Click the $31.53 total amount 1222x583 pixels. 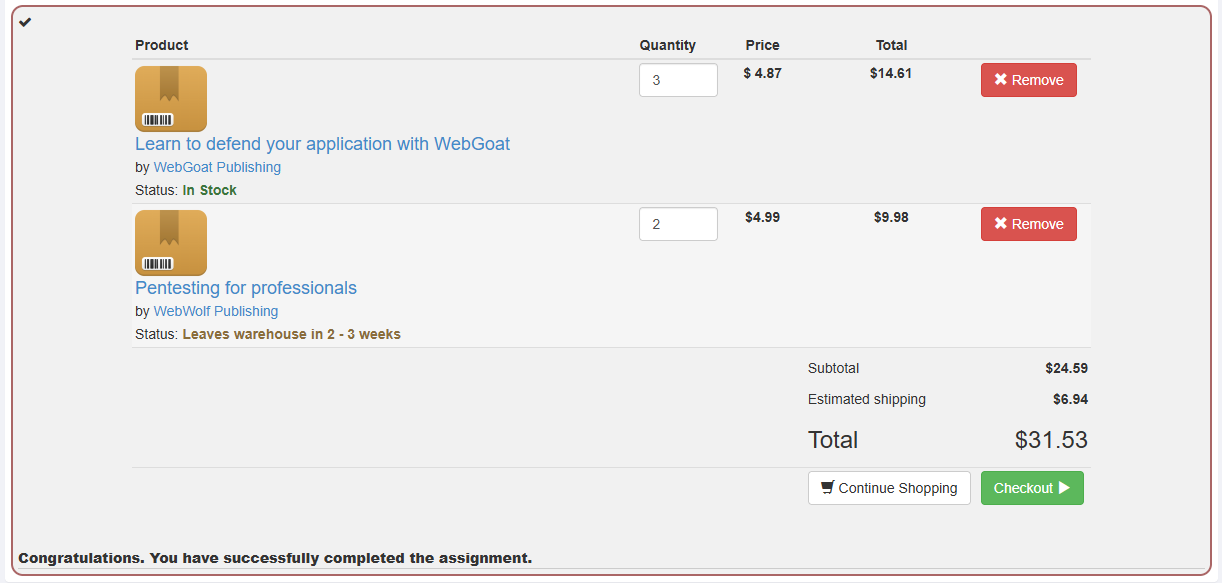pos(1051,440)
